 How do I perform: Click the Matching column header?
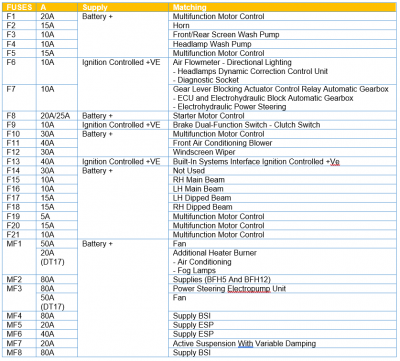click(x=282, y=7)
